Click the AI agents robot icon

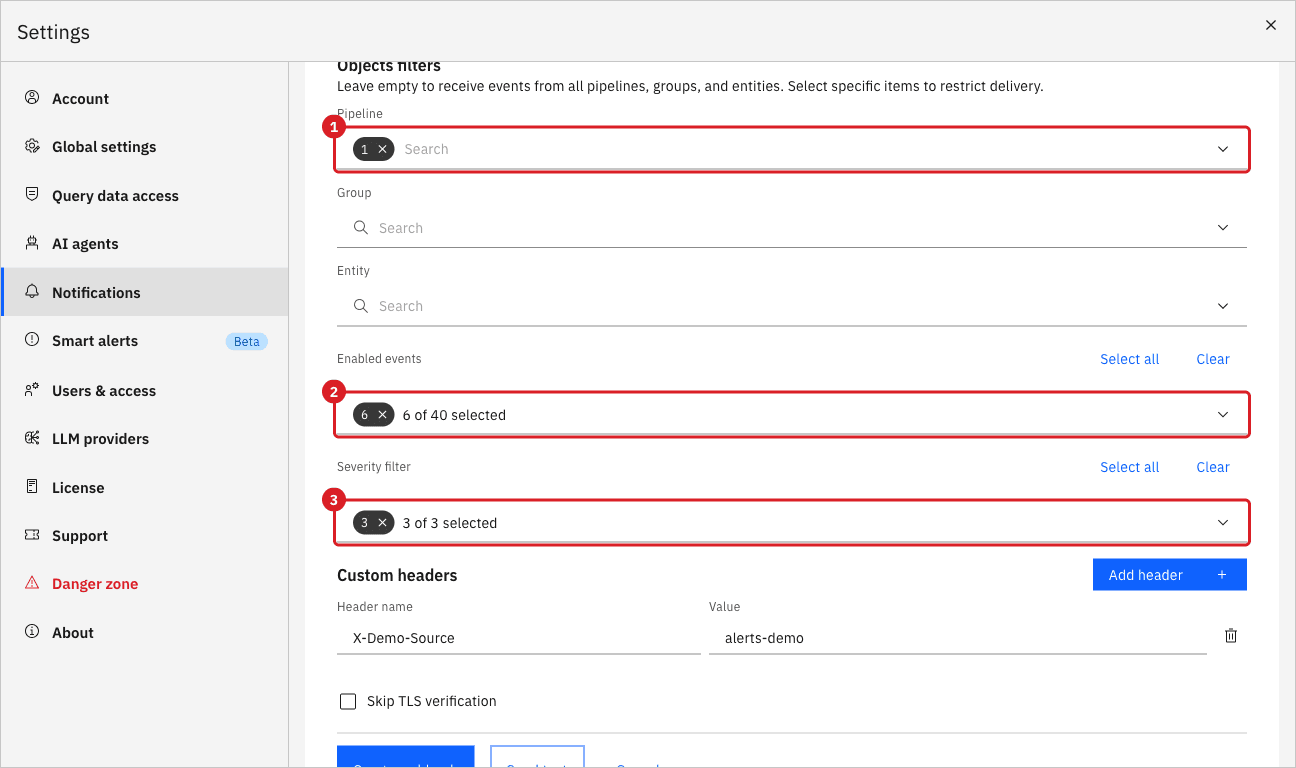tap(32, 243)
